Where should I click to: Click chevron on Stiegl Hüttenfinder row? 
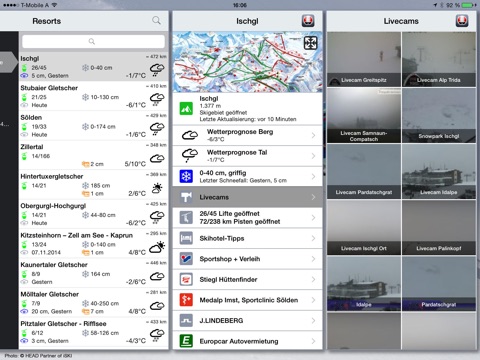(x=313, y=280)
